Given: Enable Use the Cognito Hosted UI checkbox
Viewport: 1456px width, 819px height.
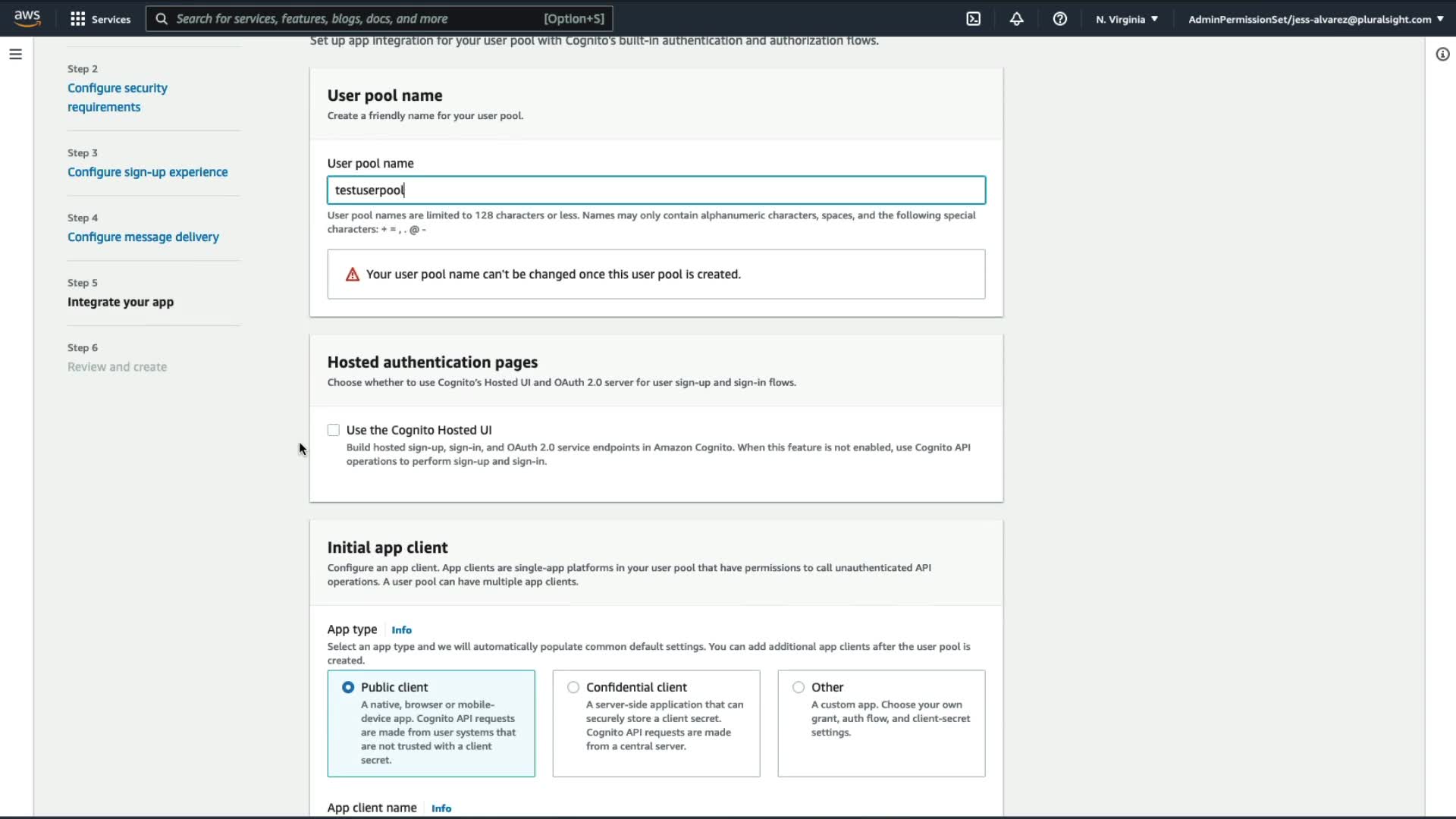Looking at the screenshot, I should [x=334, y=430].
